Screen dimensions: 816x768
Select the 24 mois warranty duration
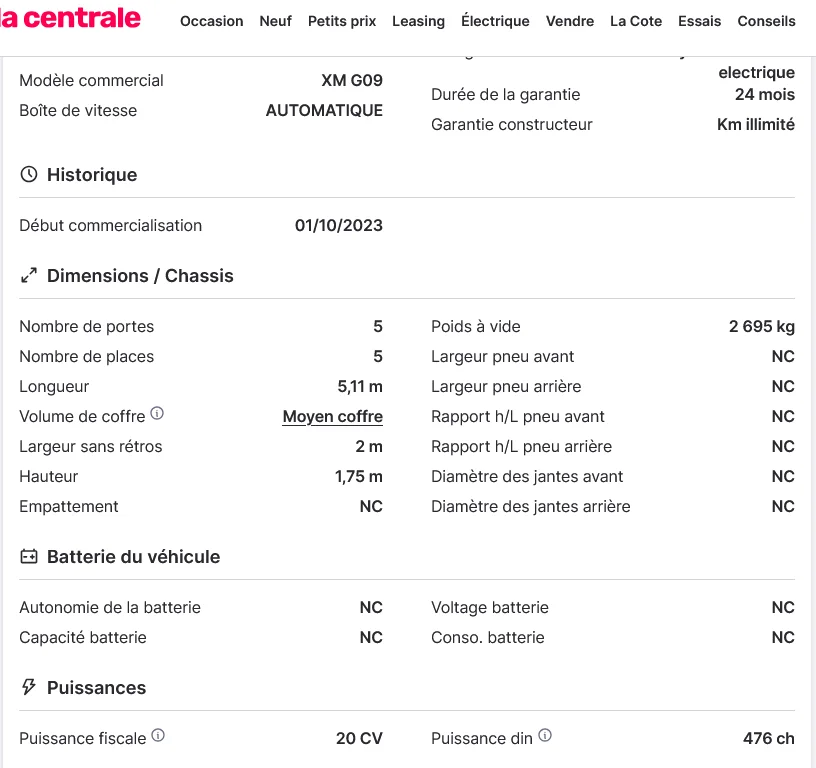(x=765, y=95)
